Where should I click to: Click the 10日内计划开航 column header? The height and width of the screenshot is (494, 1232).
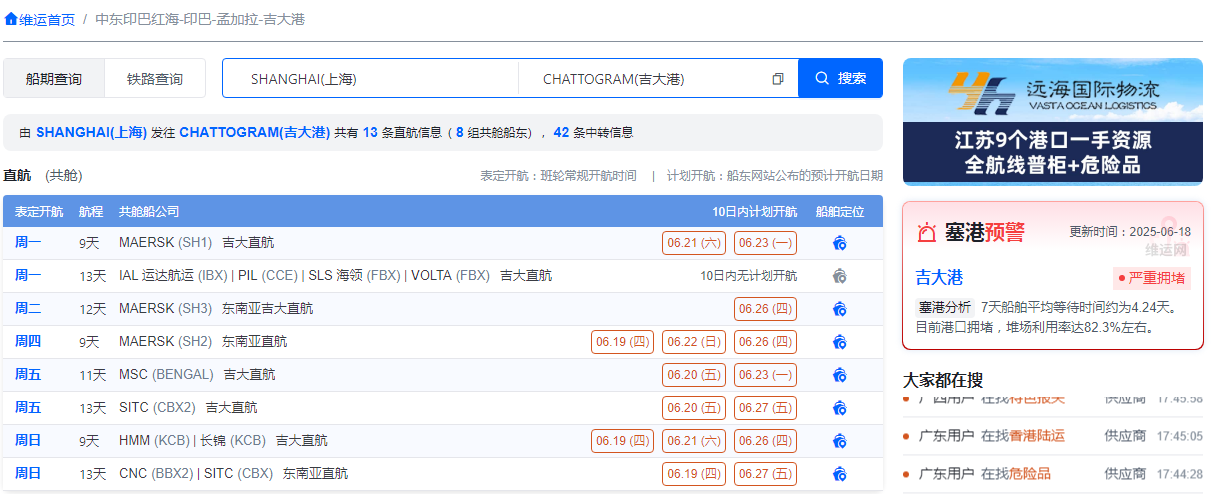[755, 212]
